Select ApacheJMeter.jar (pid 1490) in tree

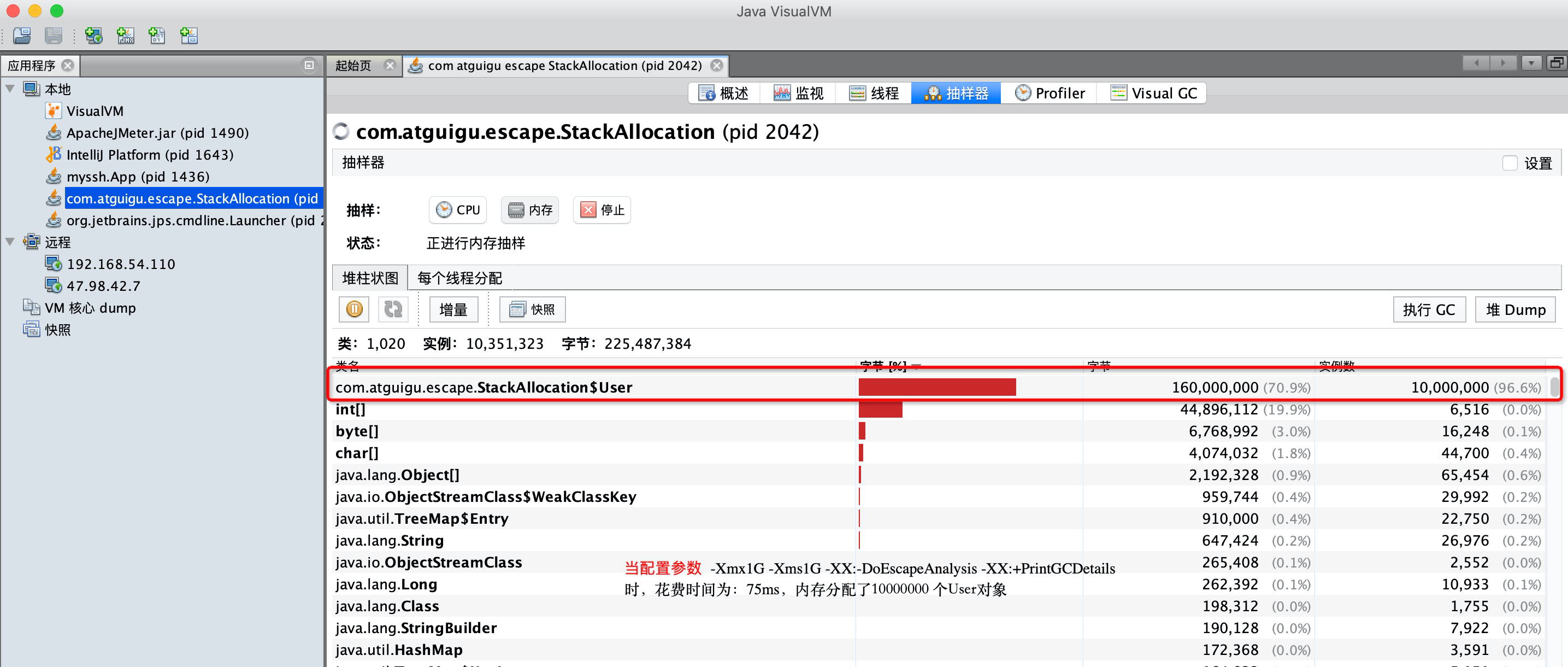pyautogui.click(x=157, y=133)
